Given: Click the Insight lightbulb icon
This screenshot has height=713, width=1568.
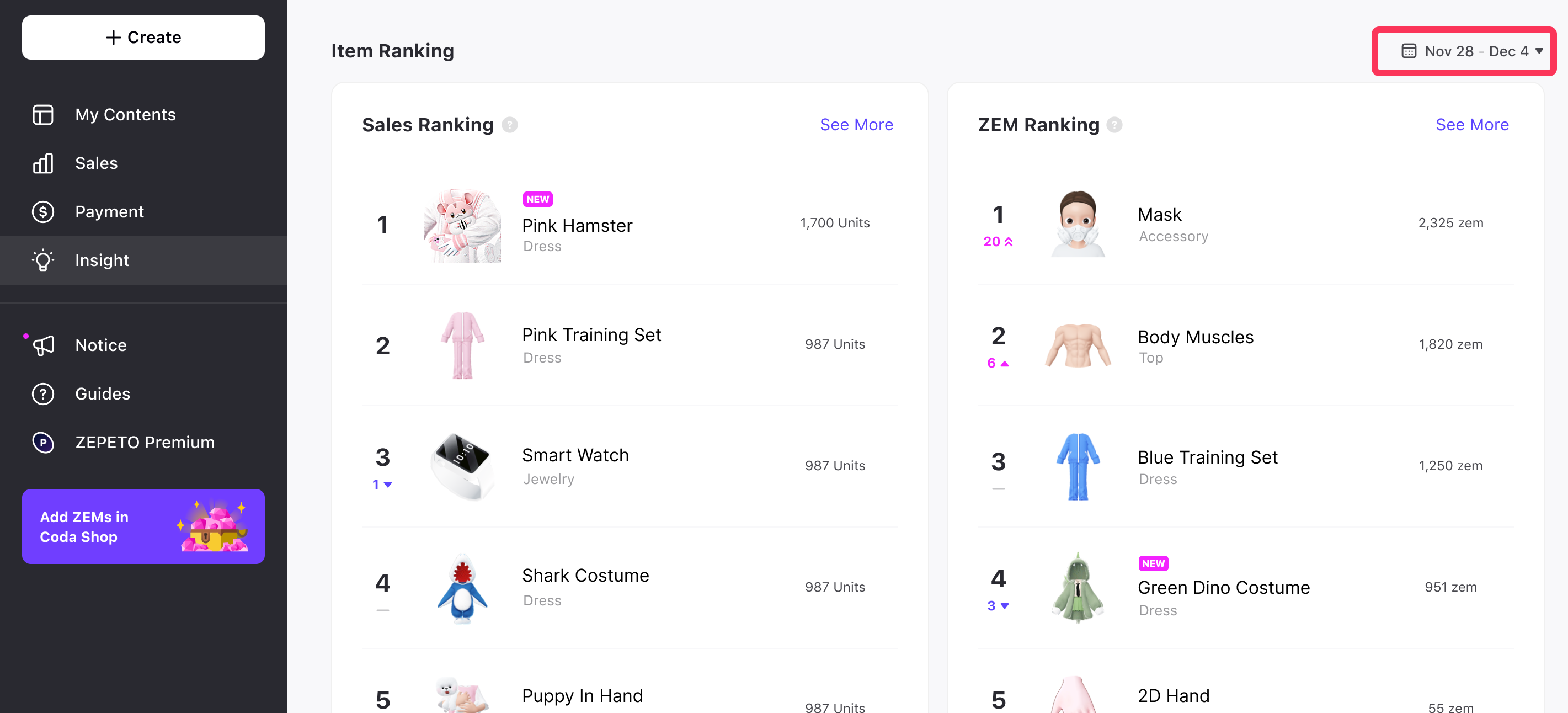Looking at the screenshot, I should point(42,260).
